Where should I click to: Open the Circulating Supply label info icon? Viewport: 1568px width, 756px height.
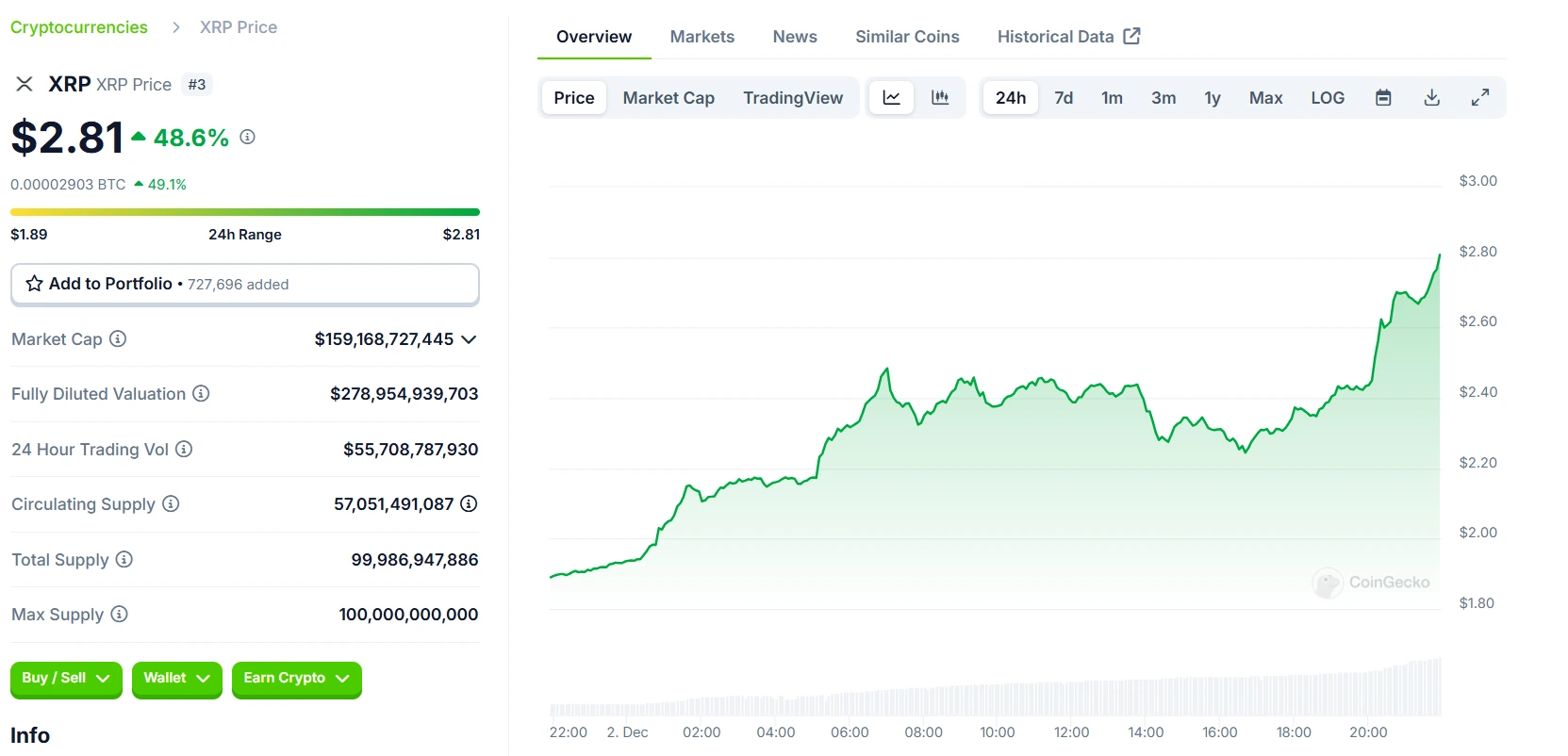coord(171,503)
